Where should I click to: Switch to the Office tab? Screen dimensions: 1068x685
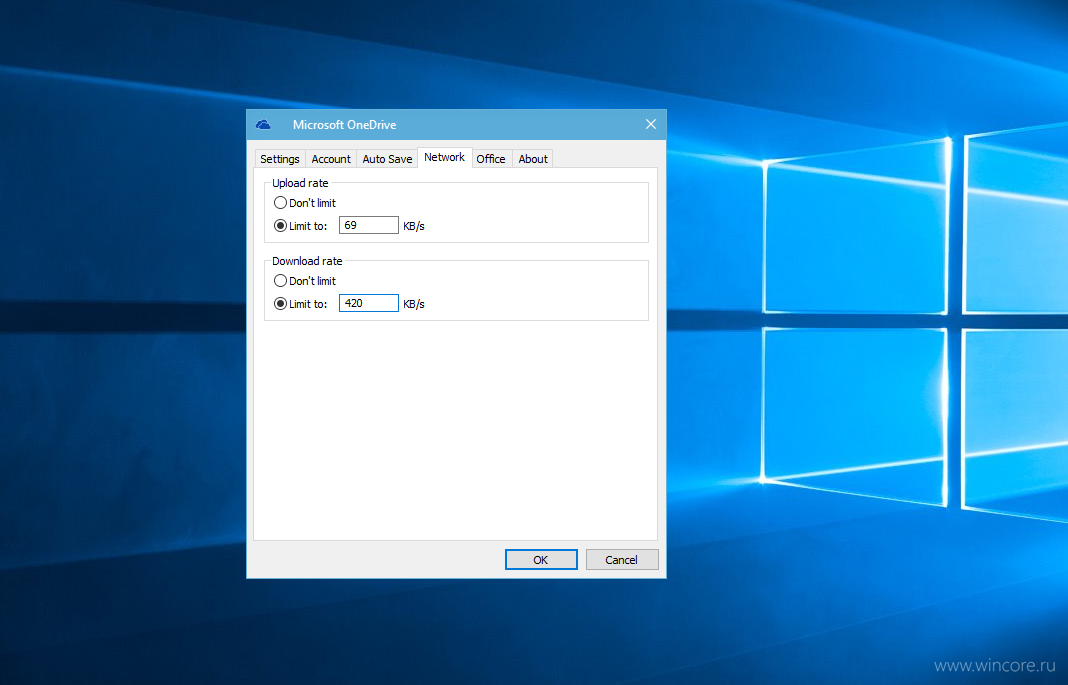pyautogui.click(x=490, y=159)
